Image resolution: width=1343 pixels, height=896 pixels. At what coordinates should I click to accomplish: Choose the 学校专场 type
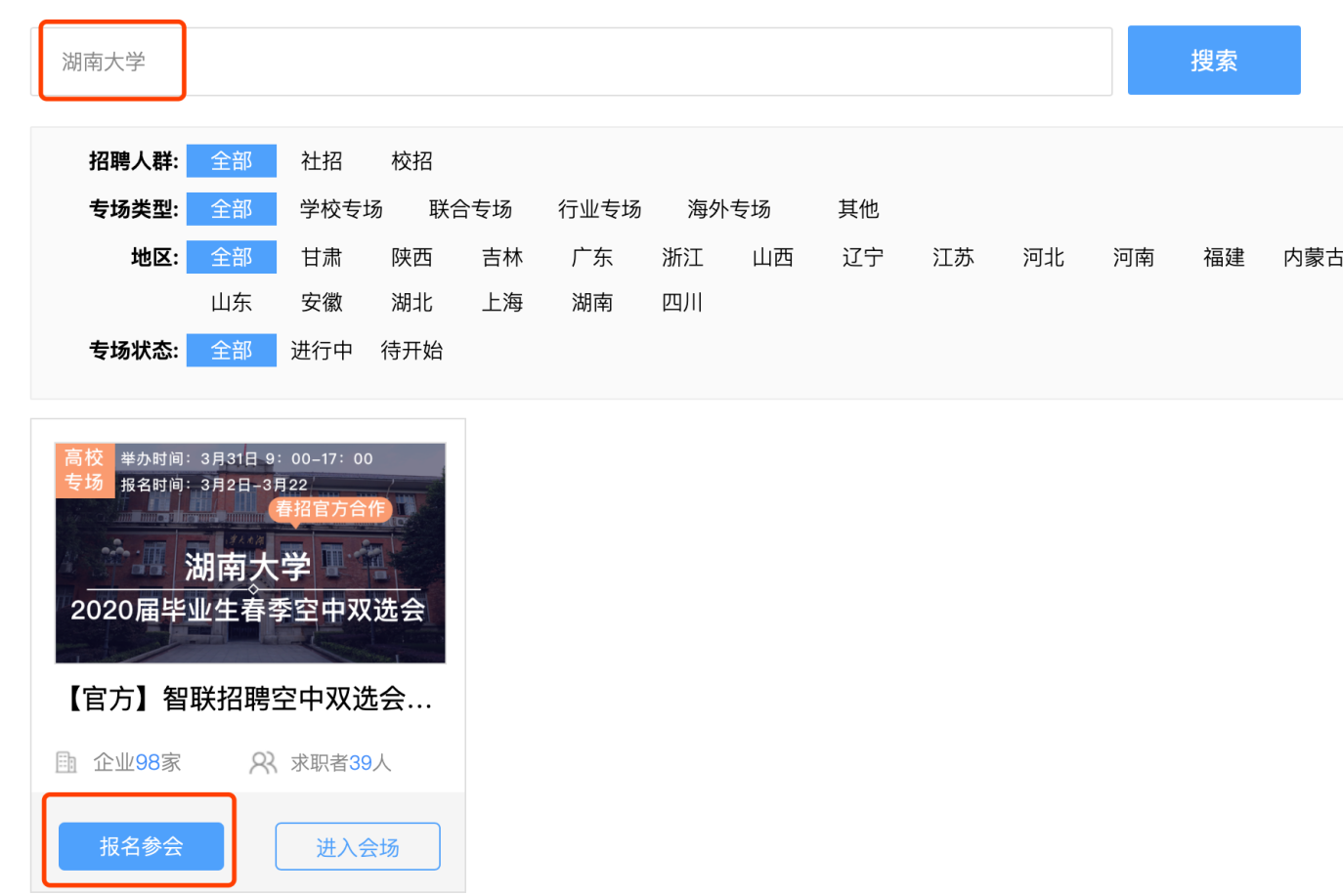[341, 209]
